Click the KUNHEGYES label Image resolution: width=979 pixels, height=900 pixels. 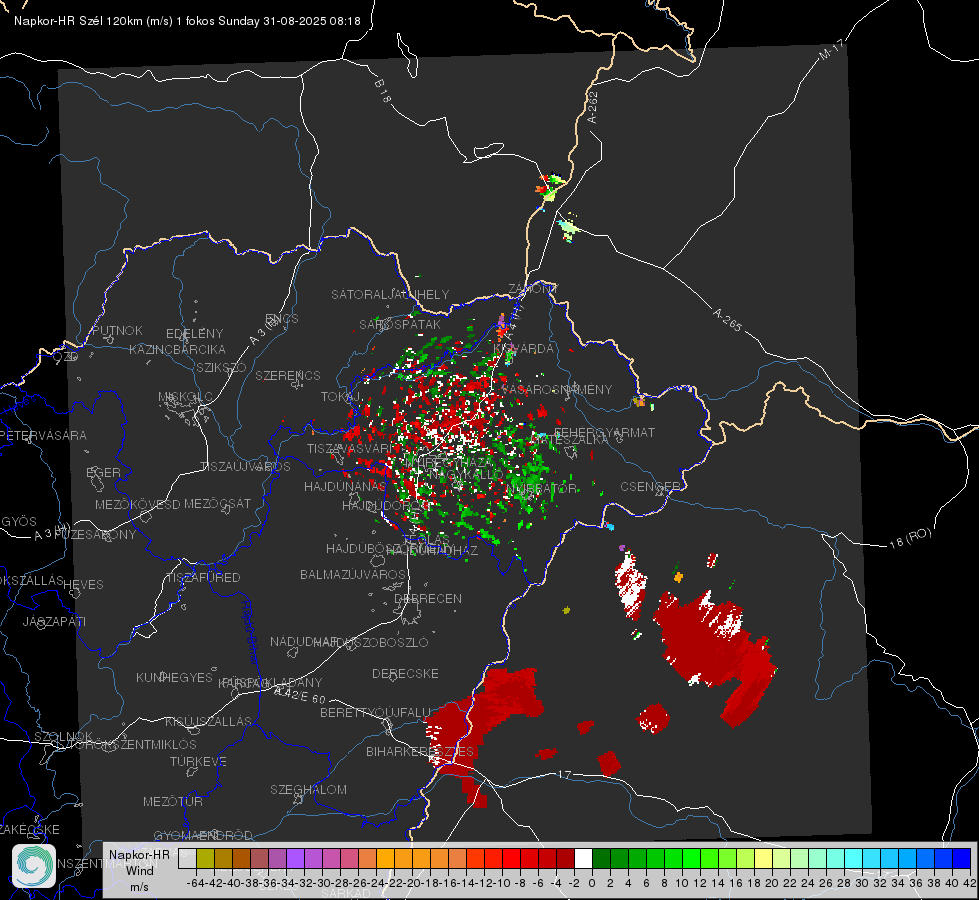[174, 678]
